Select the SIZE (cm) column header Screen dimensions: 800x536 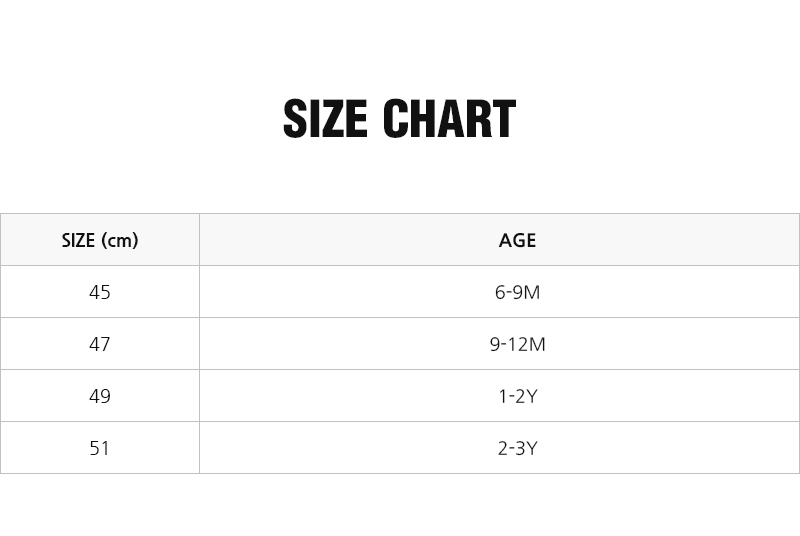click(100, 240)
